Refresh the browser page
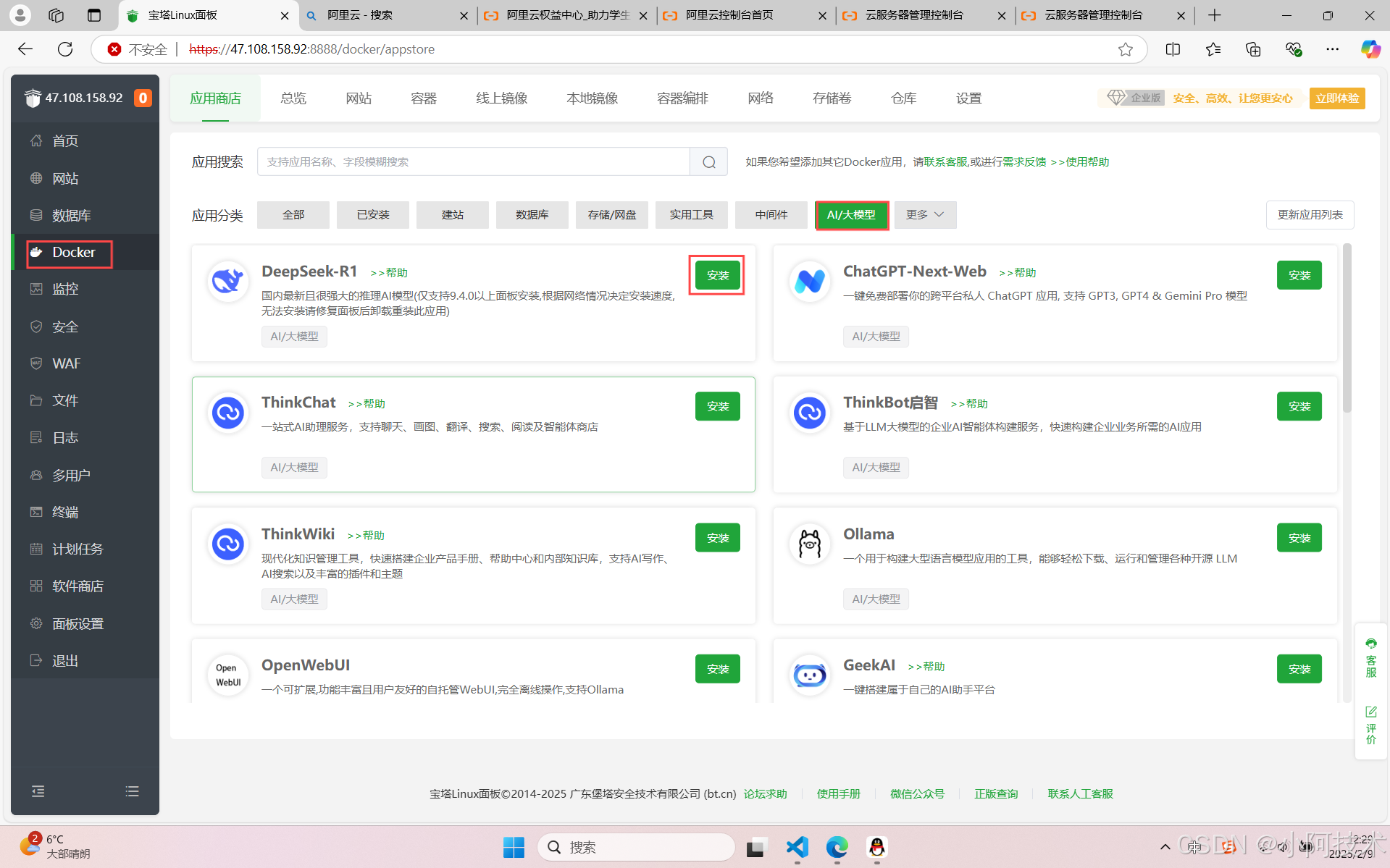The image size is (1390, 868). (x=65, y=49)
